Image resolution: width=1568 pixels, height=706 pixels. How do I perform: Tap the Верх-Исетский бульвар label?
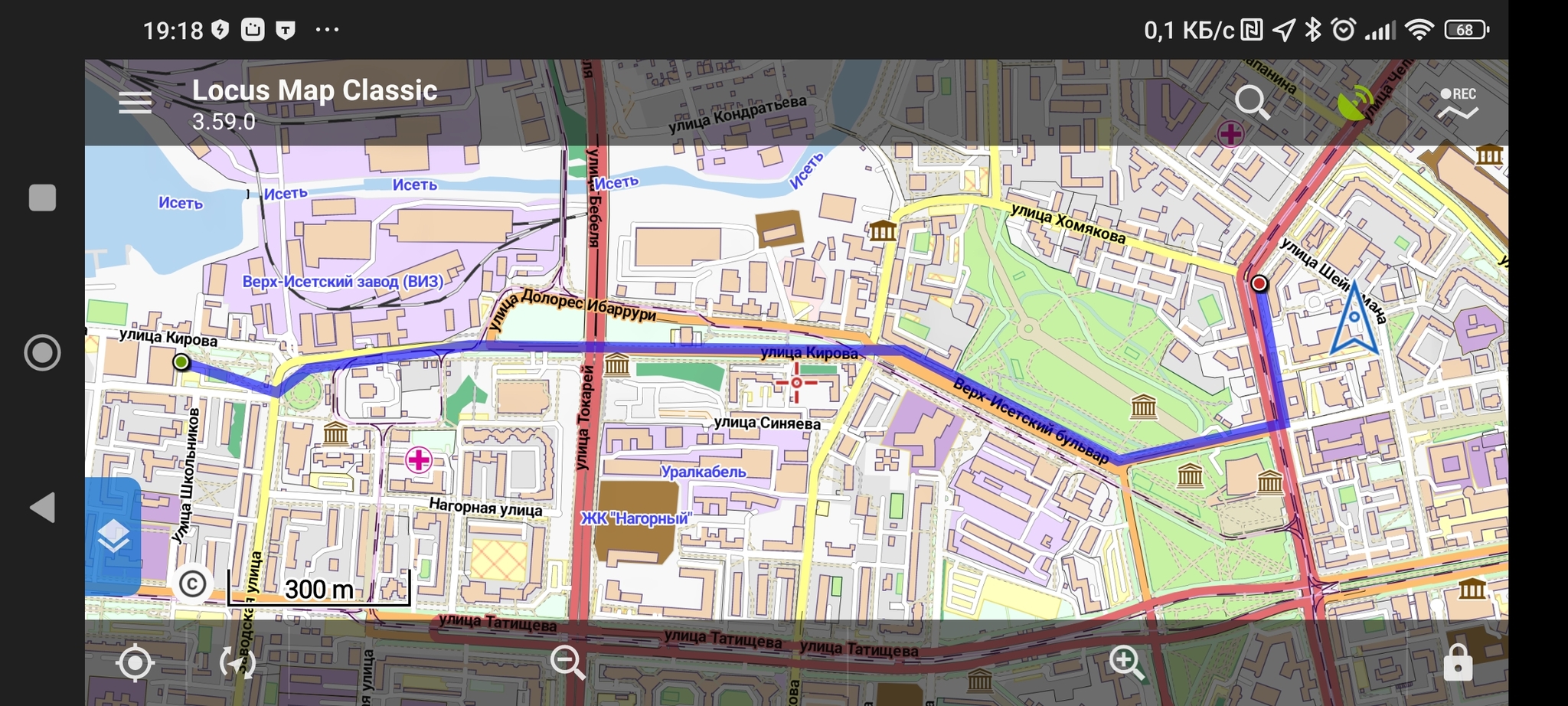coord(1031,421)
